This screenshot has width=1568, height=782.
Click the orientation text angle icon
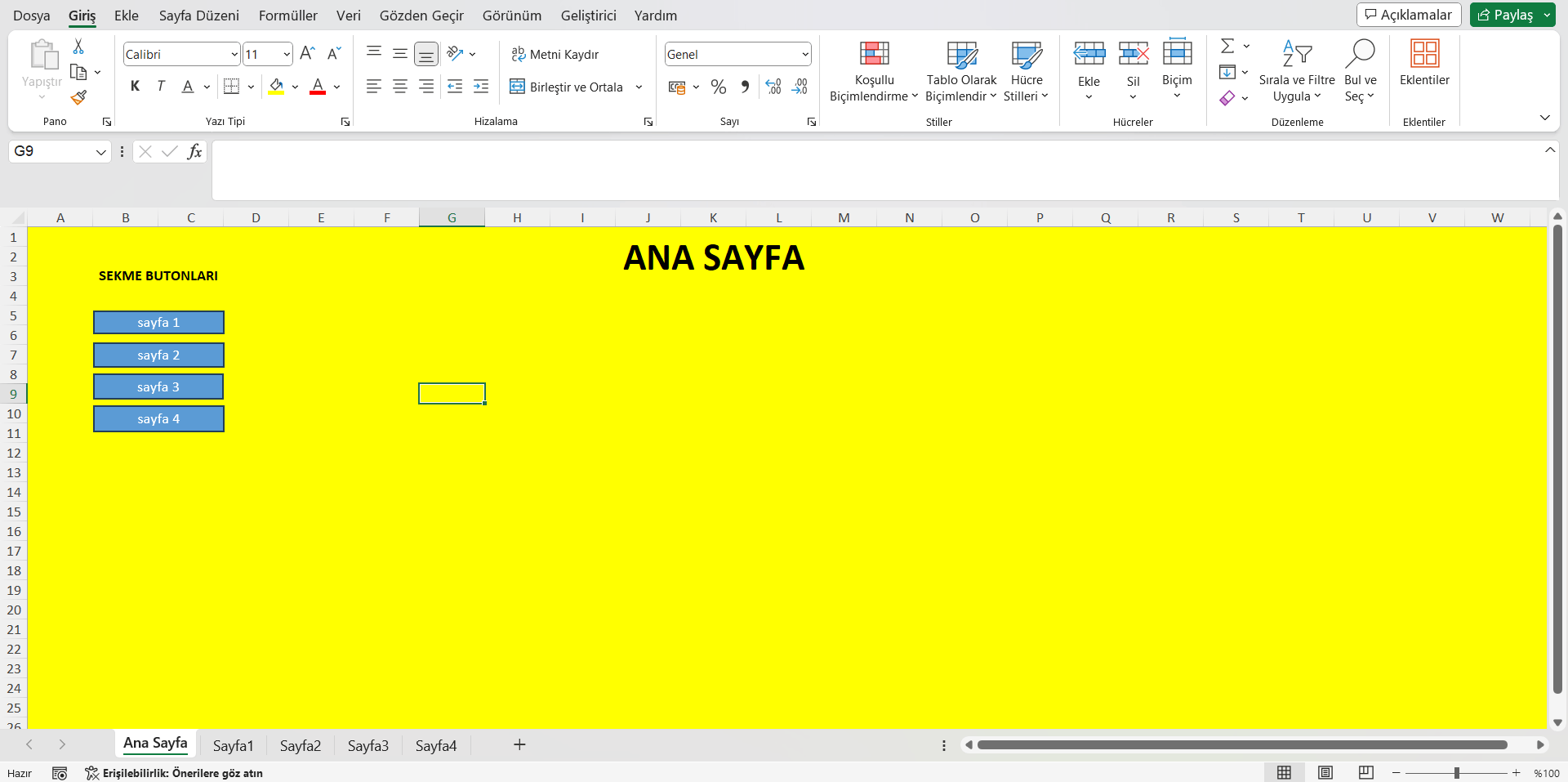(x=455, y=54)
